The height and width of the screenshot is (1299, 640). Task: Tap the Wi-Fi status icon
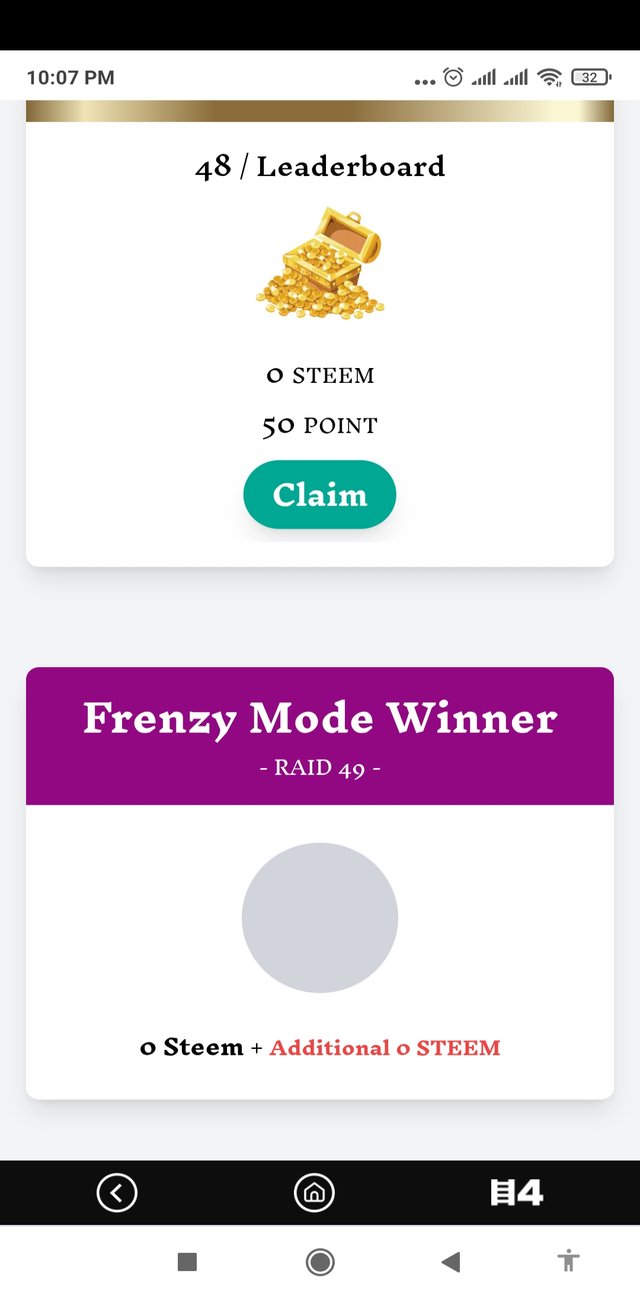coord(549,77)
